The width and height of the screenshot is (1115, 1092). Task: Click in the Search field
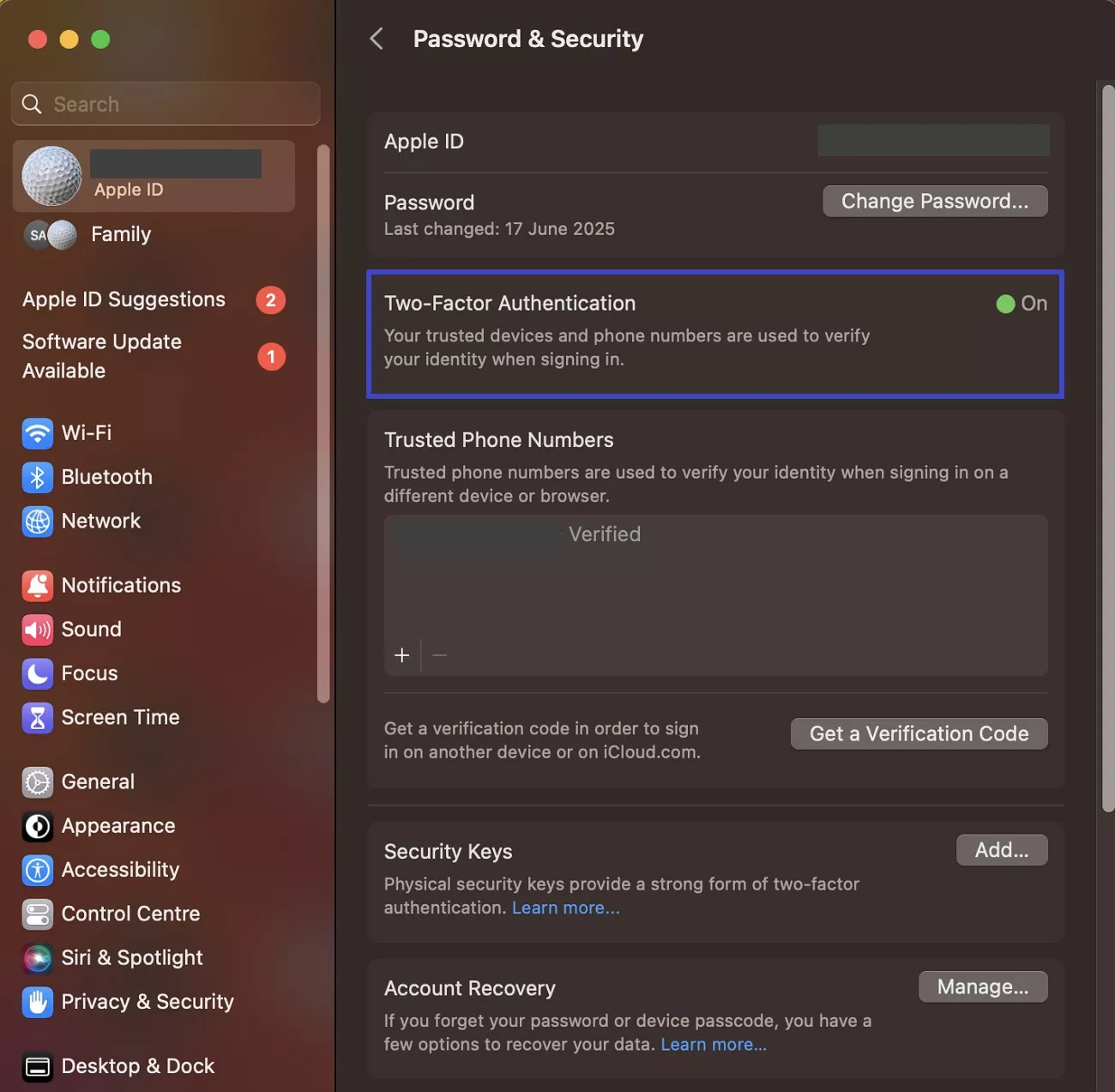(166, 105)
